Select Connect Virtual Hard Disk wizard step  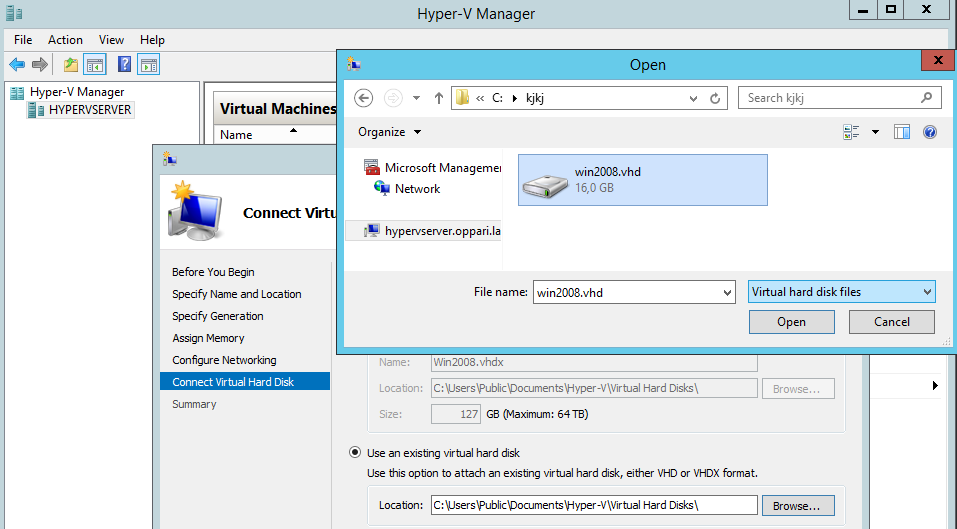tap(245, 381)
